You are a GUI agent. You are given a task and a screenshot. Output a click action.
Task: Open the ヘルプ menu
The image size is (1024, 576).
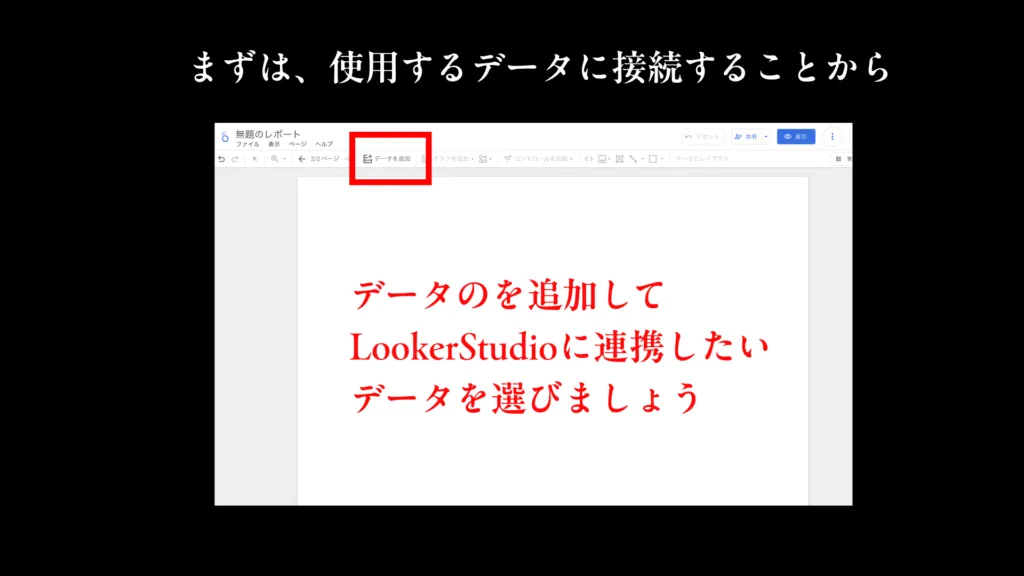(324, 144)
